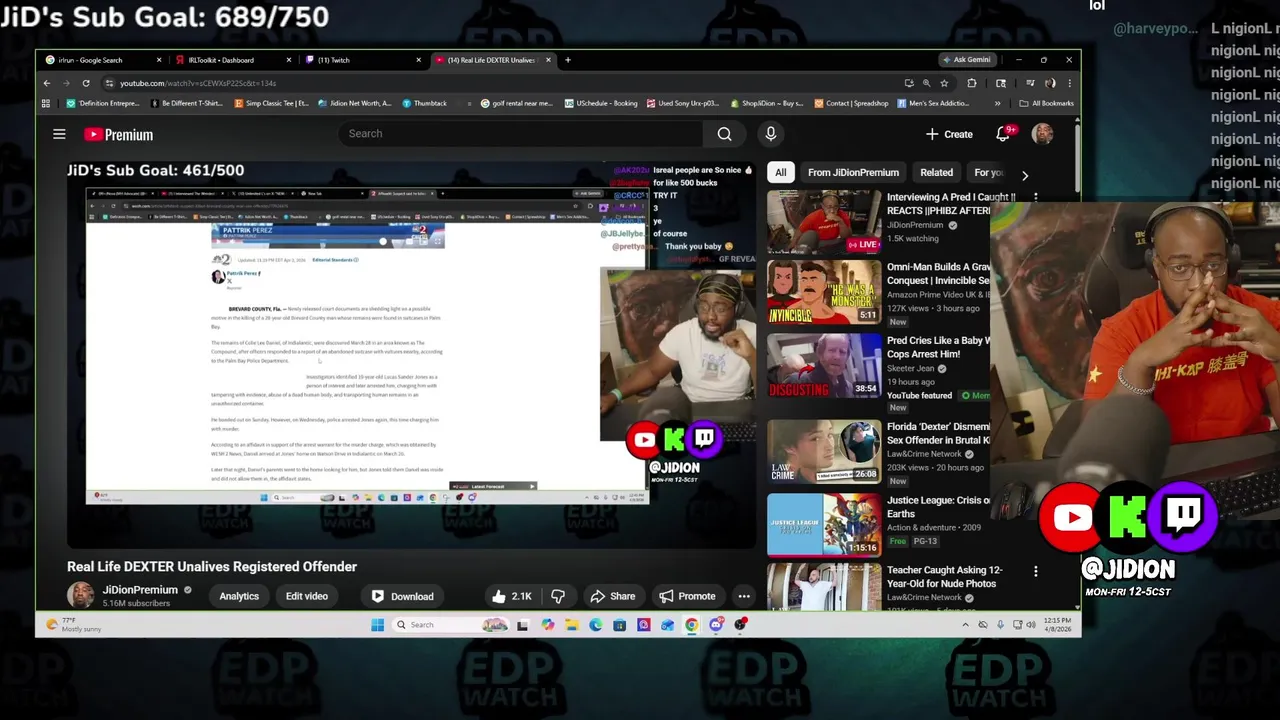Open the YouTube account avatar menu
Screen dimensions: 1280x720
[x=1042, y=134]
